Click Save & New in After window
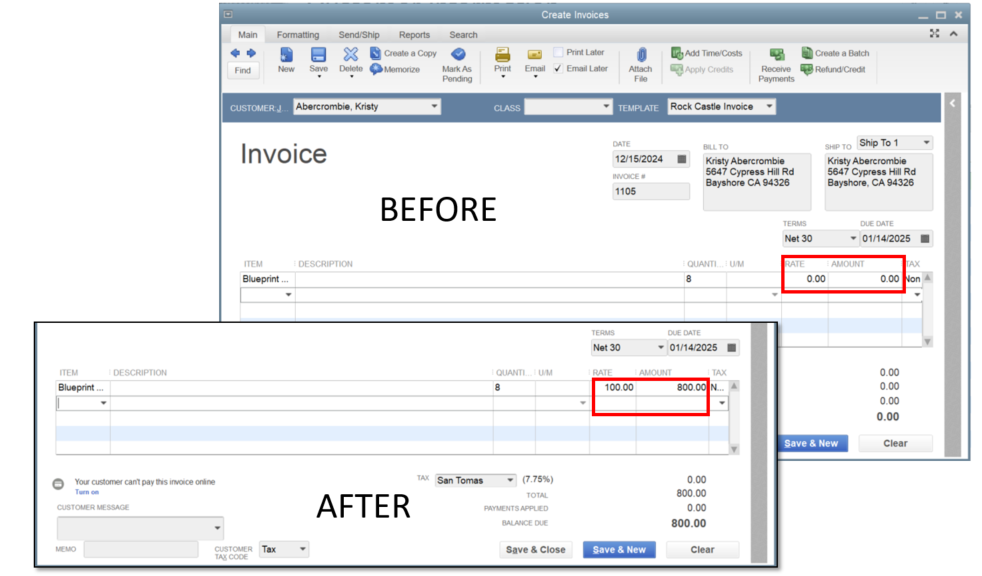Image resolution: width=982 pixels, height=576 pixels. click(619, 550)
